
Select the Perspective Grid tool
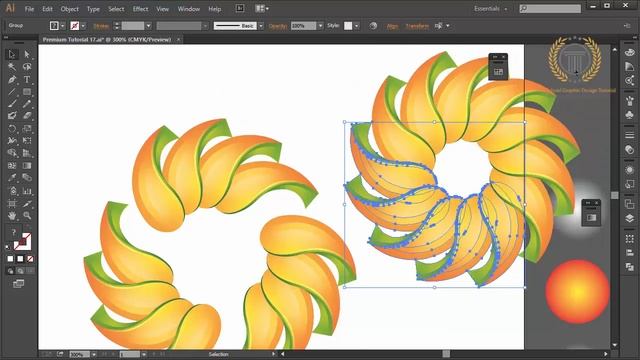click(x=27, y=153)
